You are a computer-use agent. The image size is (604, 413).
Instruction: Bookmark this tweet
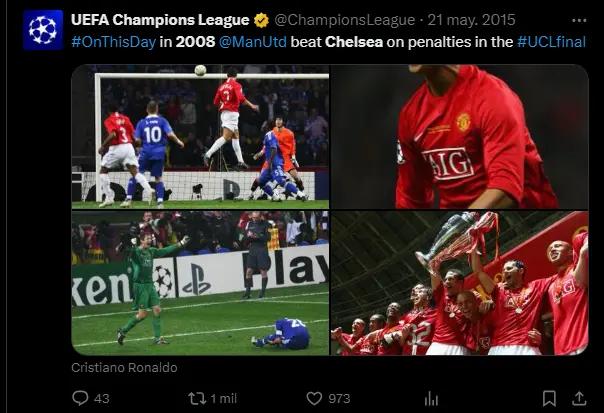pyautogui.click(x=549, y=398)
